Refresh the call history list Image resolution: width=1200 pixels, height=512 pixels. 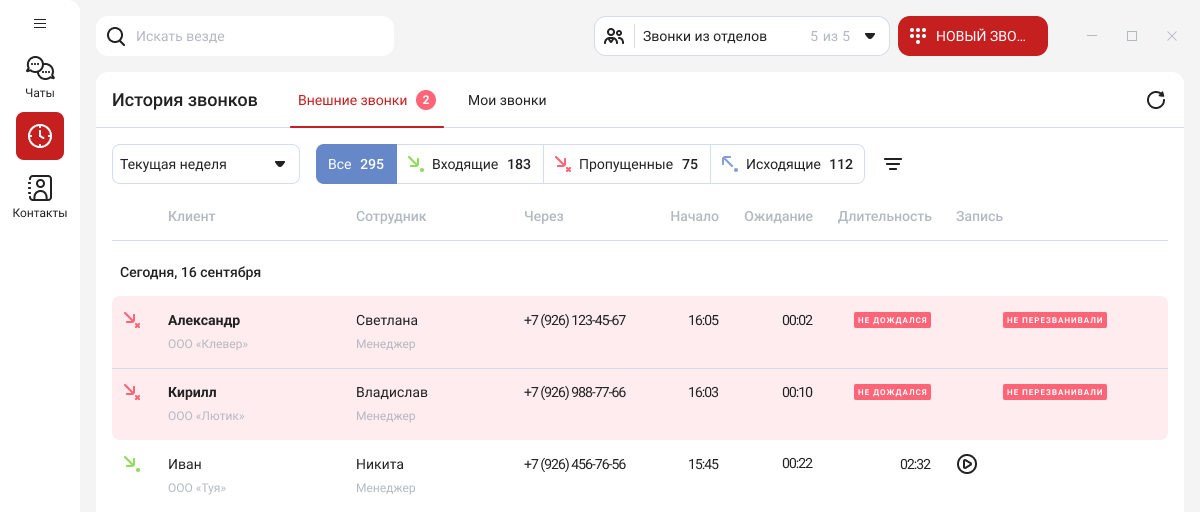pyautogui.click(x=1156, y=100)
